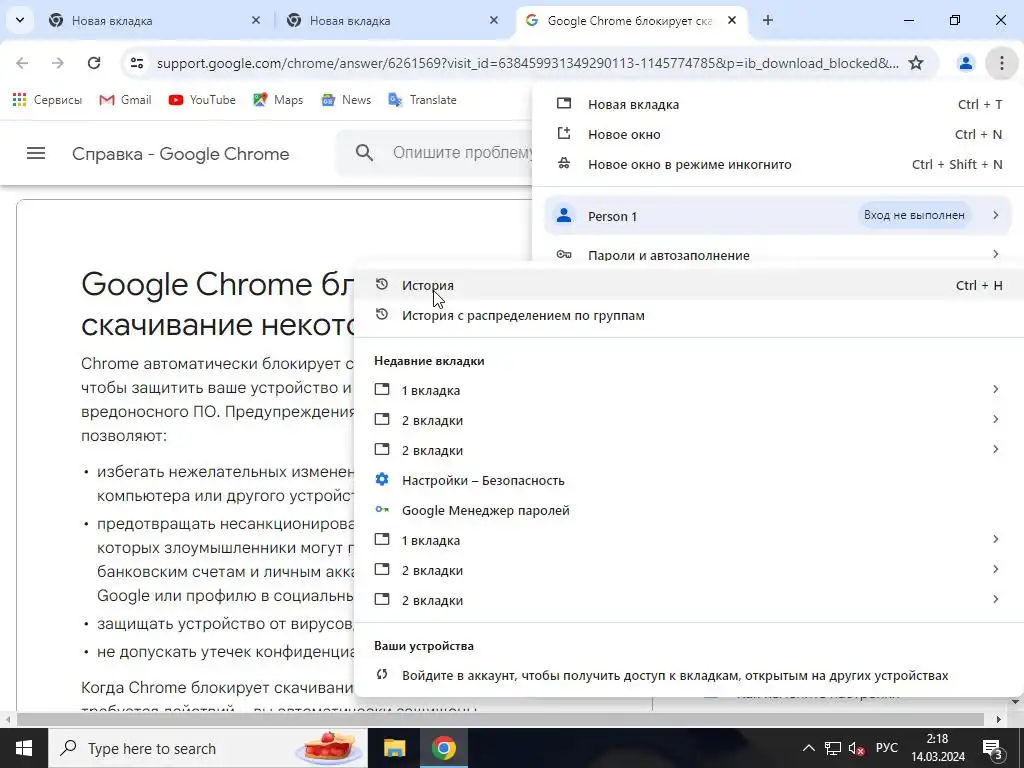Select Новая вкладка from the Chrome menu
Image resolution: width=1024 pixels, height=768 pixels.
(778, 104)
